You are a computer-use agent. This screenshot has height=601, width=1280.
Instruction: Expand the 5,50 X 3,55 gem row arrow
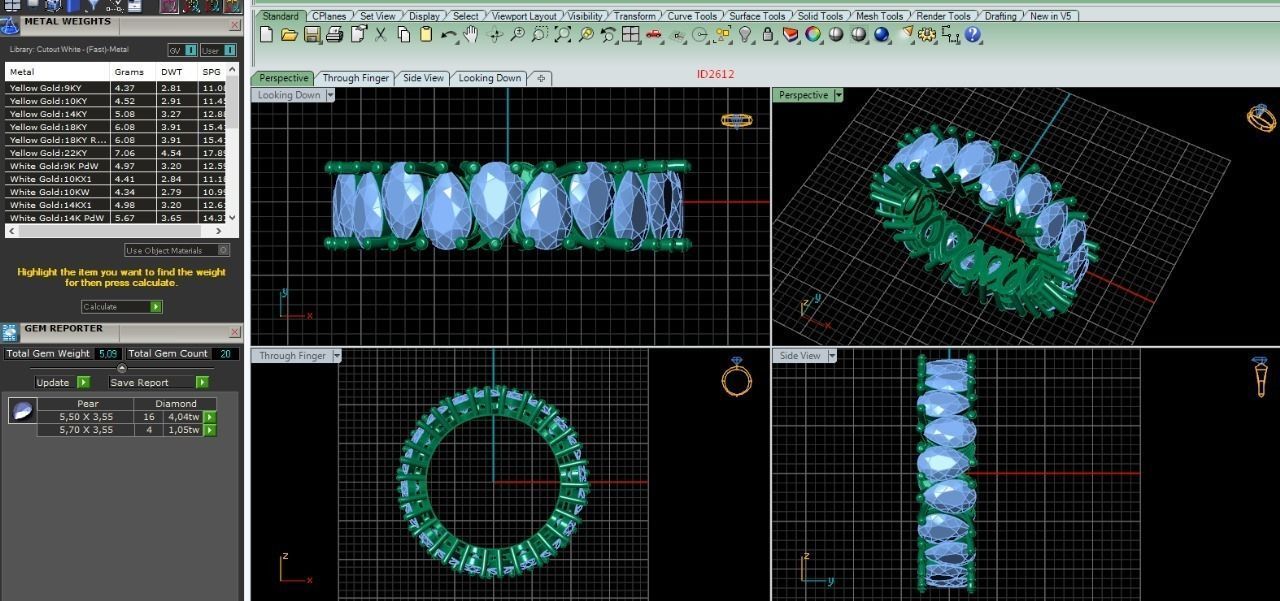click(x=210, y=417)
